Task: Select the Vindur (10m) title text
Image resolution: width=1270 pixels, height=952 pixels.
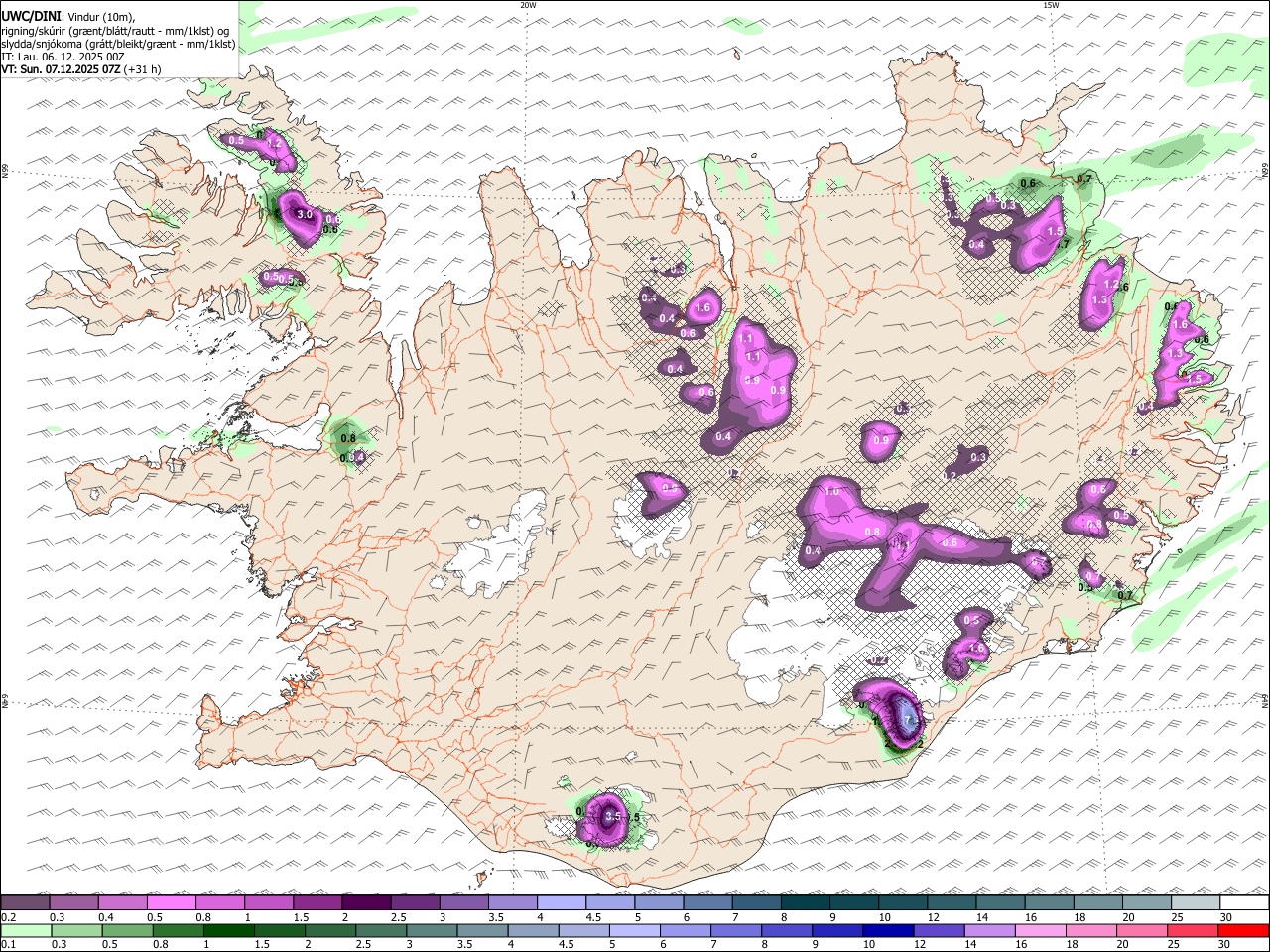Action: pos(100,16)
